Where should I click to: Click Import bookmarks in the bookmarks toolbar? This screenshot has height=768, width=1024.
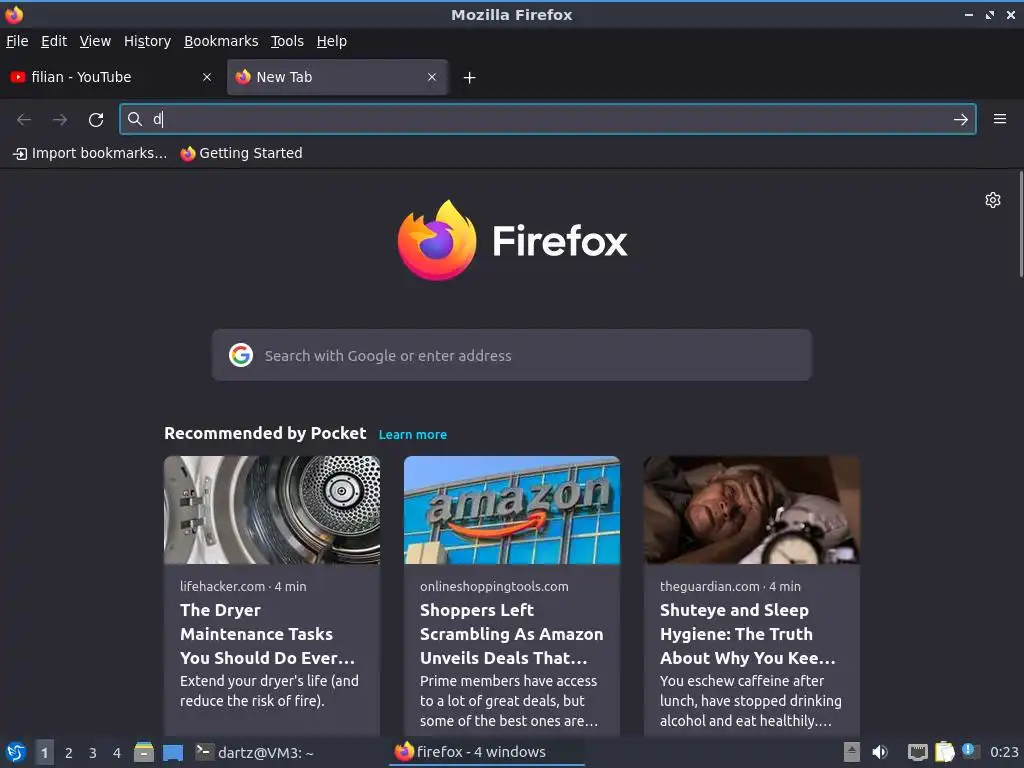(90, 153)
